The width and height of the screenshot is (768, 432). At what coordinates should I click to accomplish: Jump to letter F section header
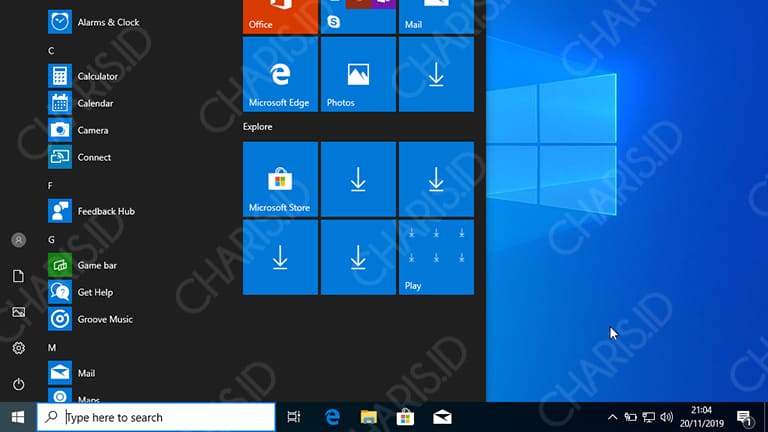click(x=50, y=186)
